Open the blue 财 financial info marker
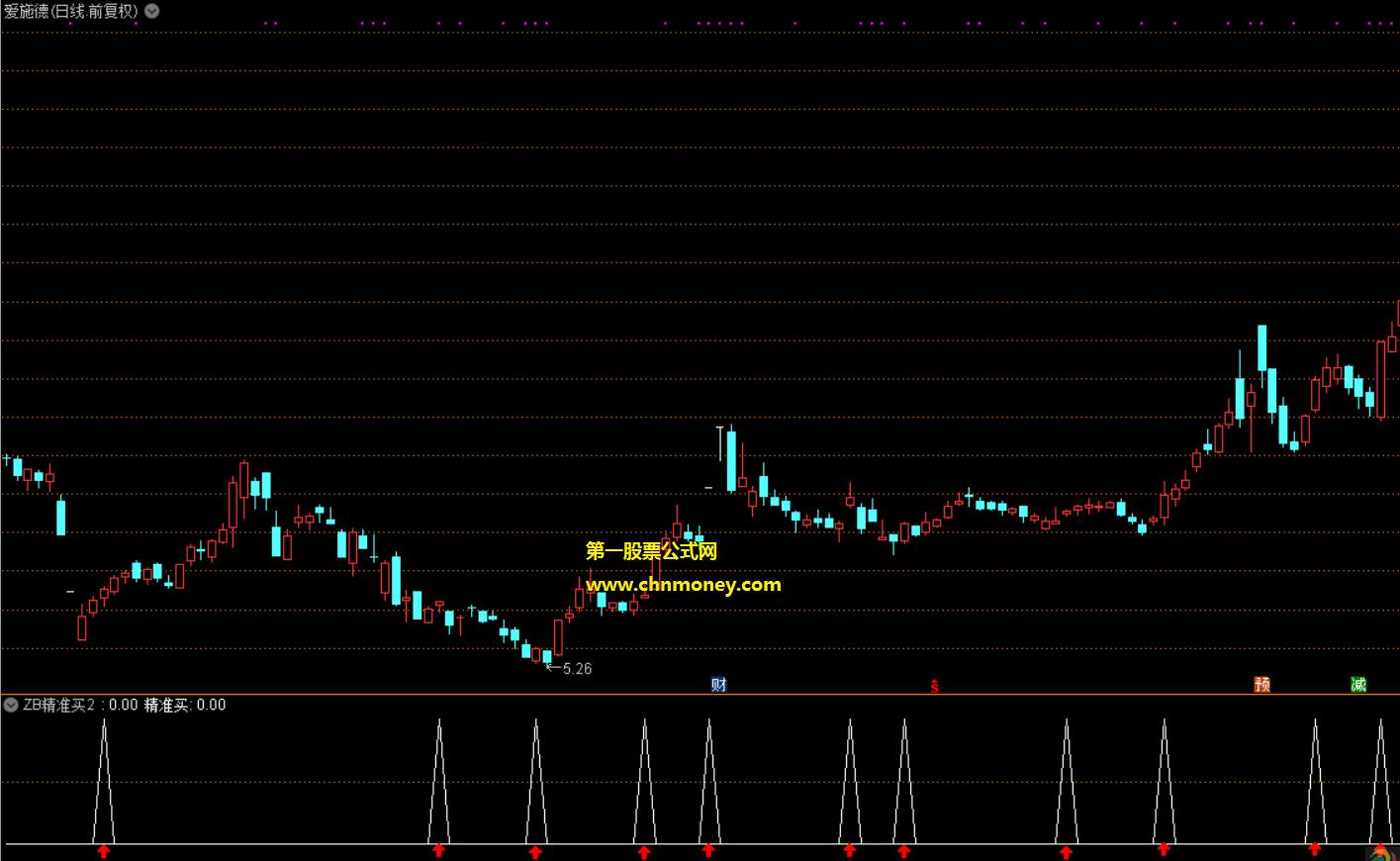1400x861 pixels. (x=719, y=685)
